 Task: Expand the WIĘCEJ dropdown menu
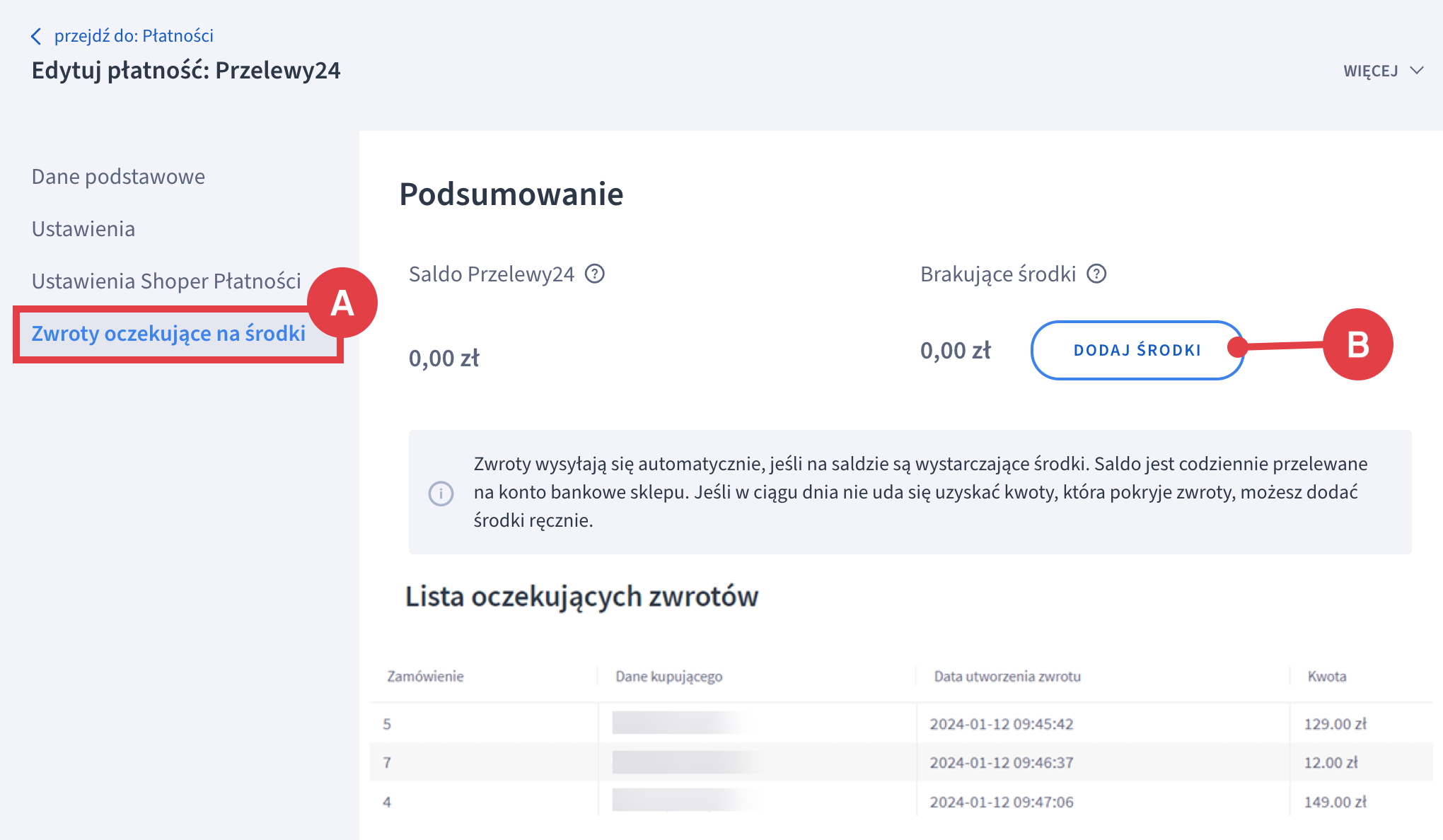[x=1371, y=71]
